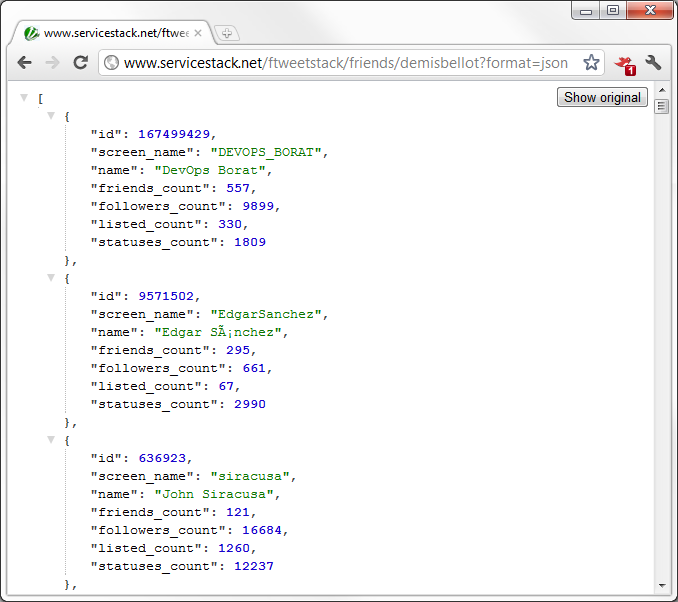Click the listed_count value 67

pos(226,386)
